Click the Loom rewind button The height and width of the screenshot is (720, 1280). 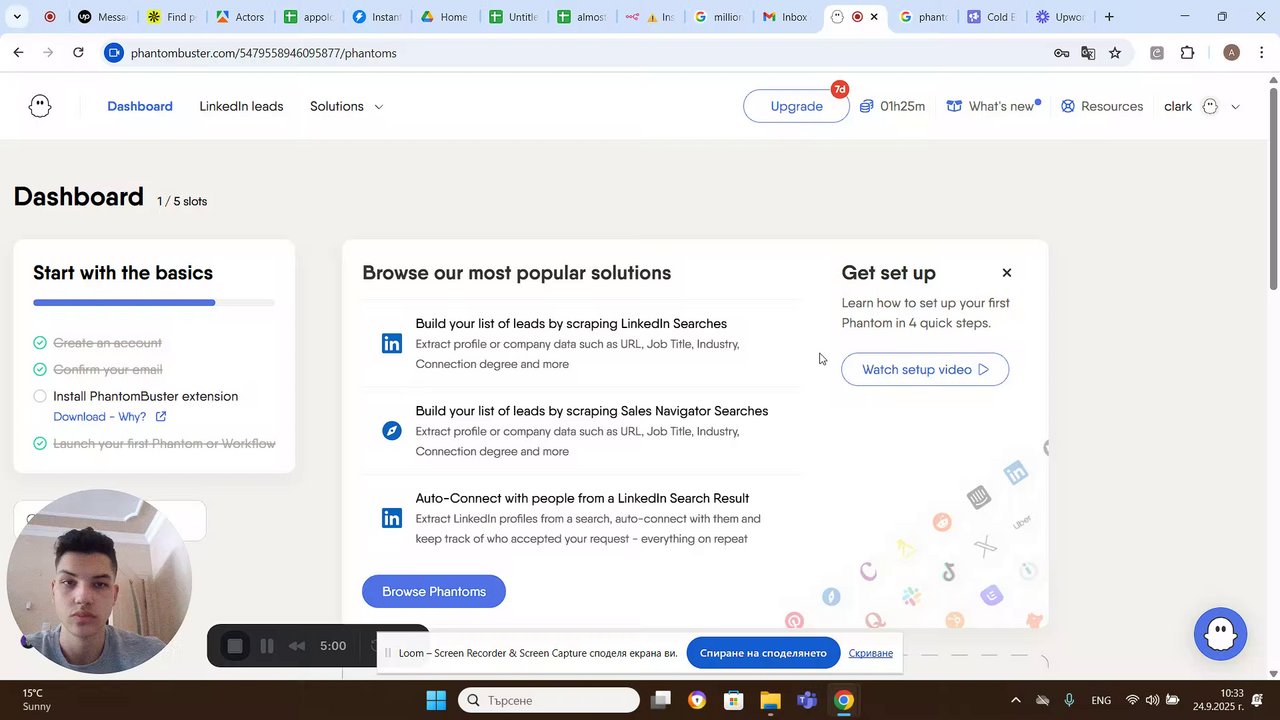[x=297, y=646]
